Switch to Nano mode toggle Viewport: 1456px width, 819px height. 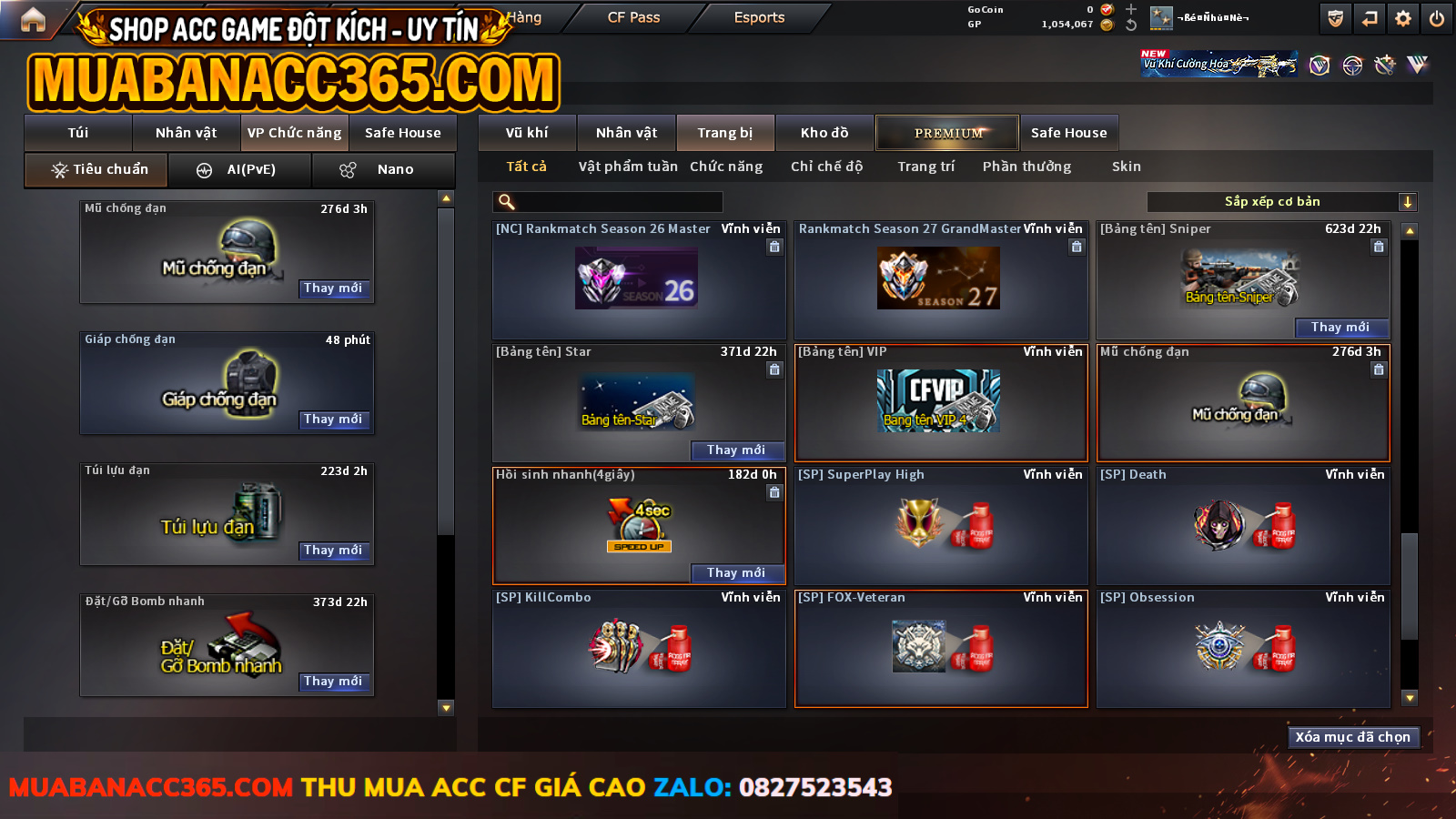point(383,170)
